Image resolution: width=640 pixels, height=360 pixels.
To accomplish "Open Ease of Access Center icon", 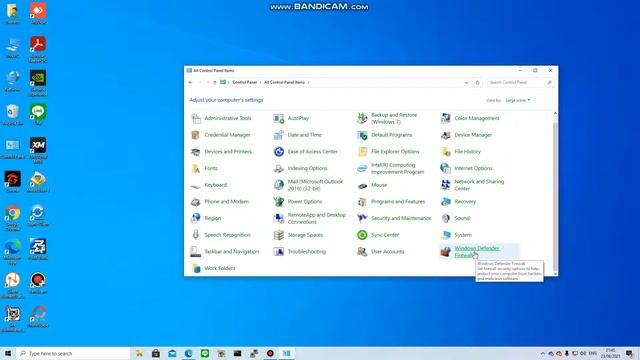I will pos(279,152).
